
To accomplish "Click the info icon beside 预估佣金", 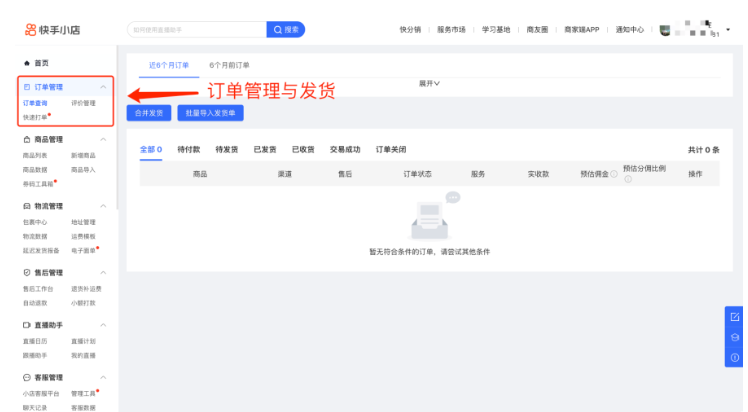I will coord(613,174).
